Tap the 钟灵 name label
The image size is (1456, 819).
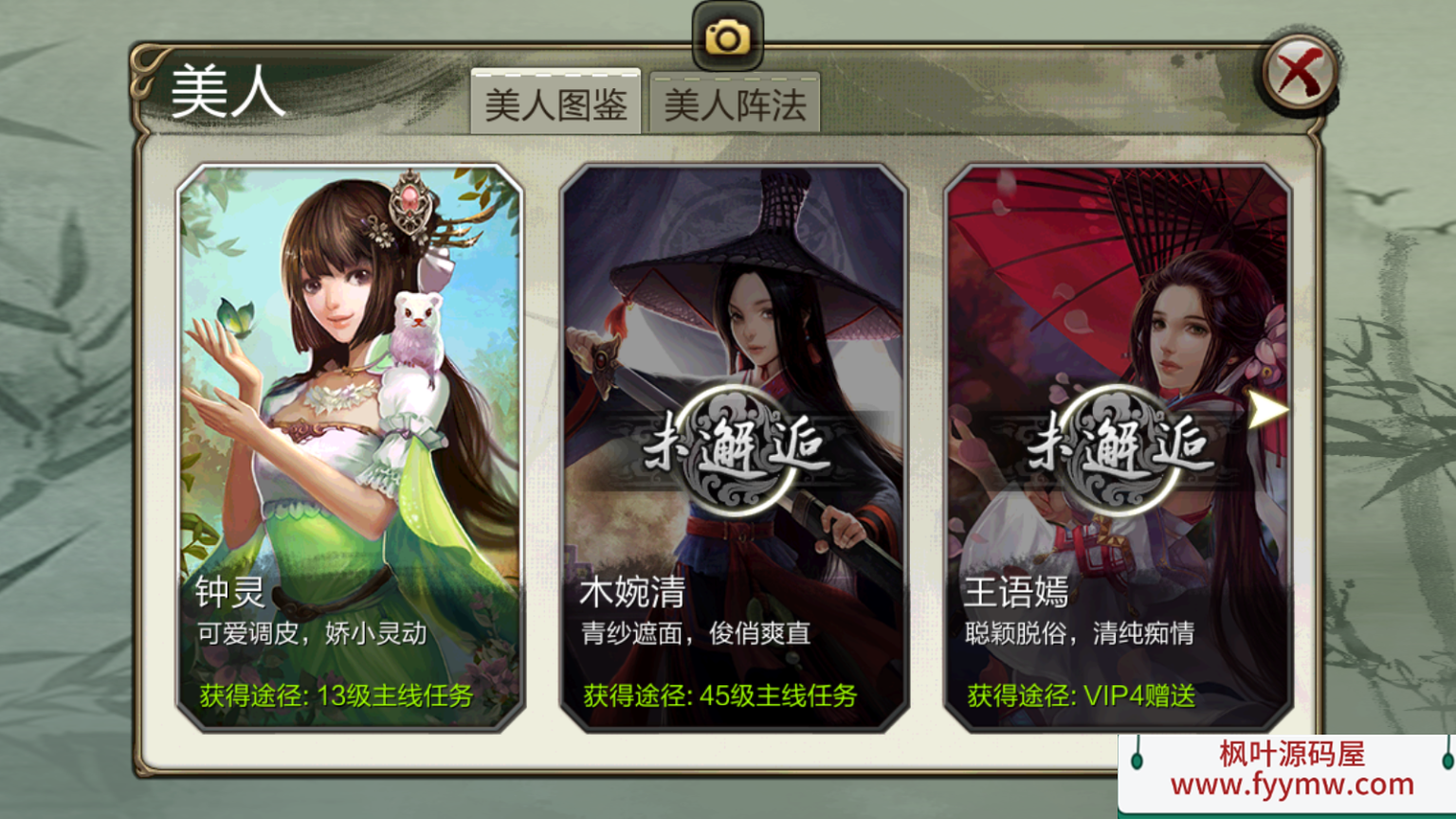pyautogui.click(x=230, y=592)
